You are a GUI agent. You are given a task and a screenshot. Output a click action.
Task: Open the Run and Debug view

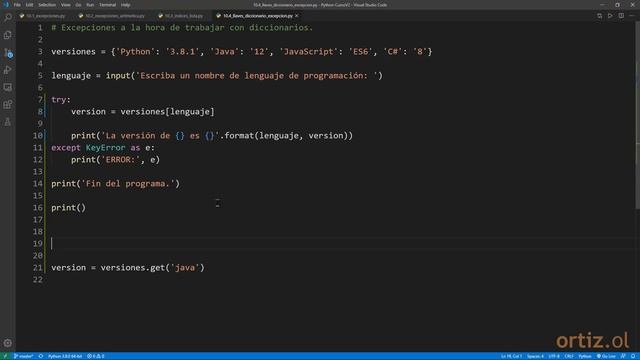[8, 70]
